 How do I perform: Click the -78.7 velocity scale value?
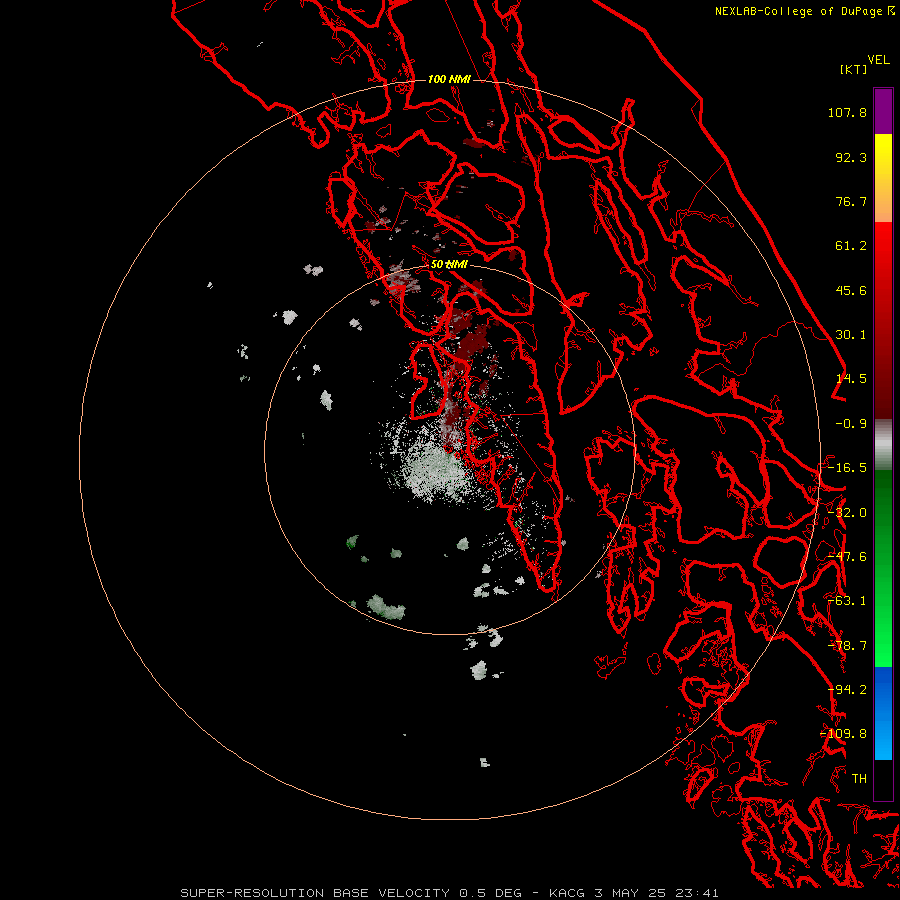pos(847,646)
